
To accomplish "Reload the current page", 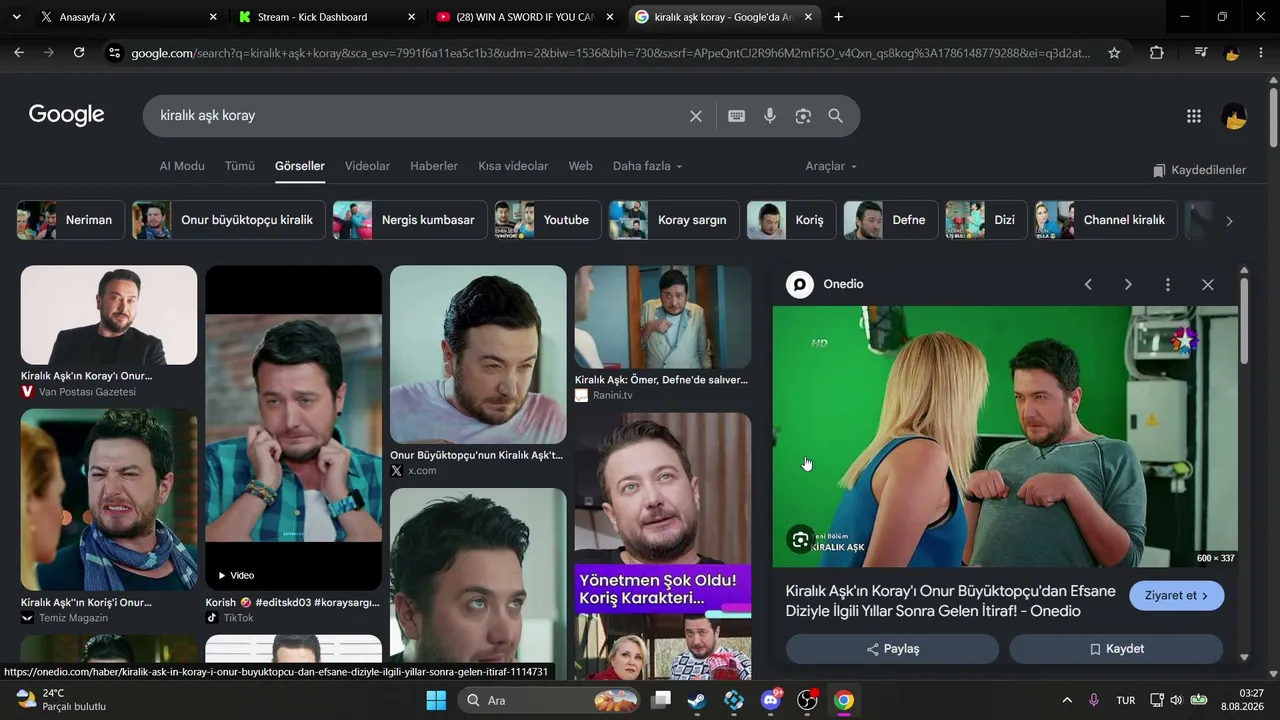I will [x=79, y=53].
